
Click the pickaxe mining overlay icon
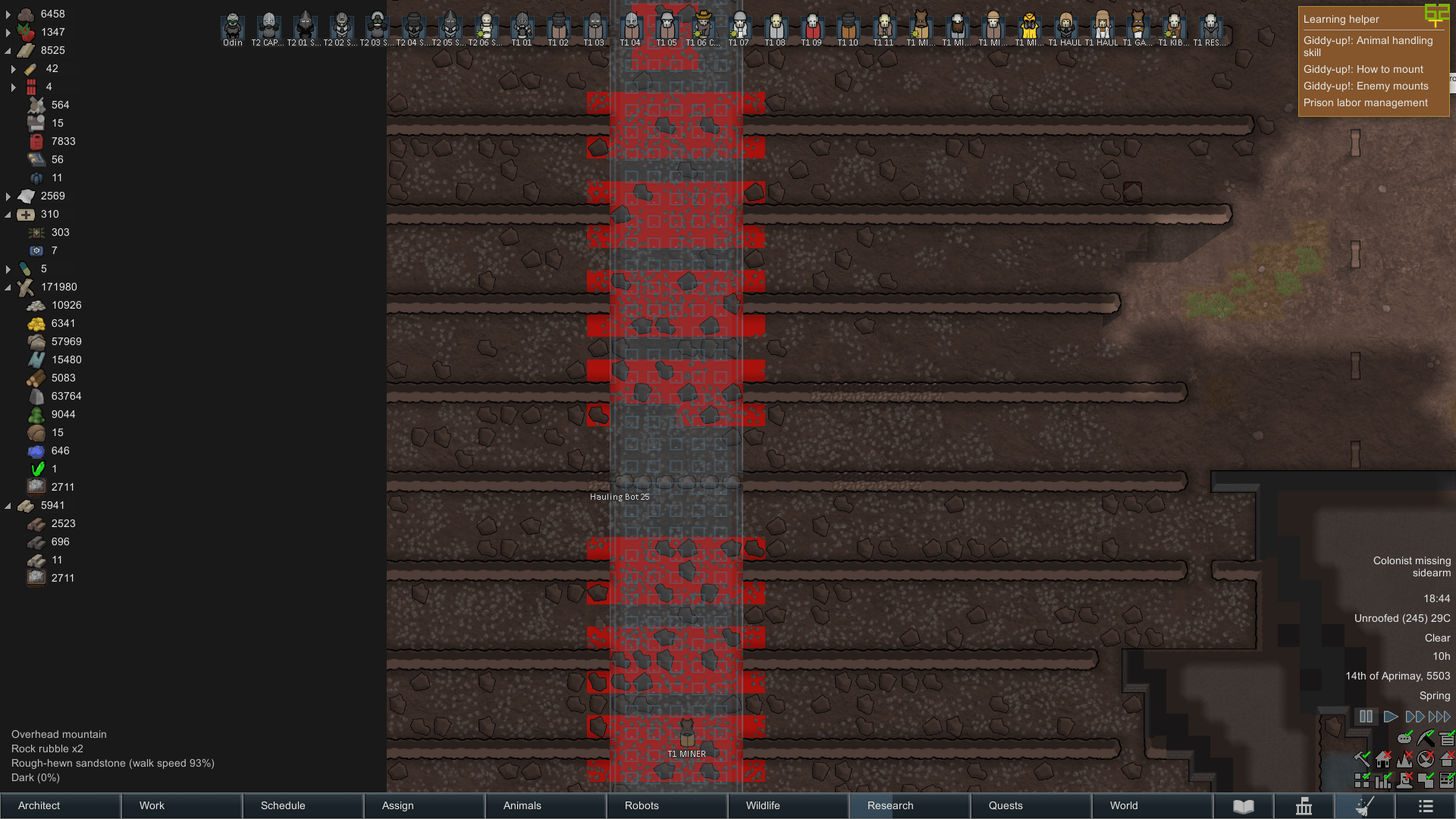tap(1426, 738)
